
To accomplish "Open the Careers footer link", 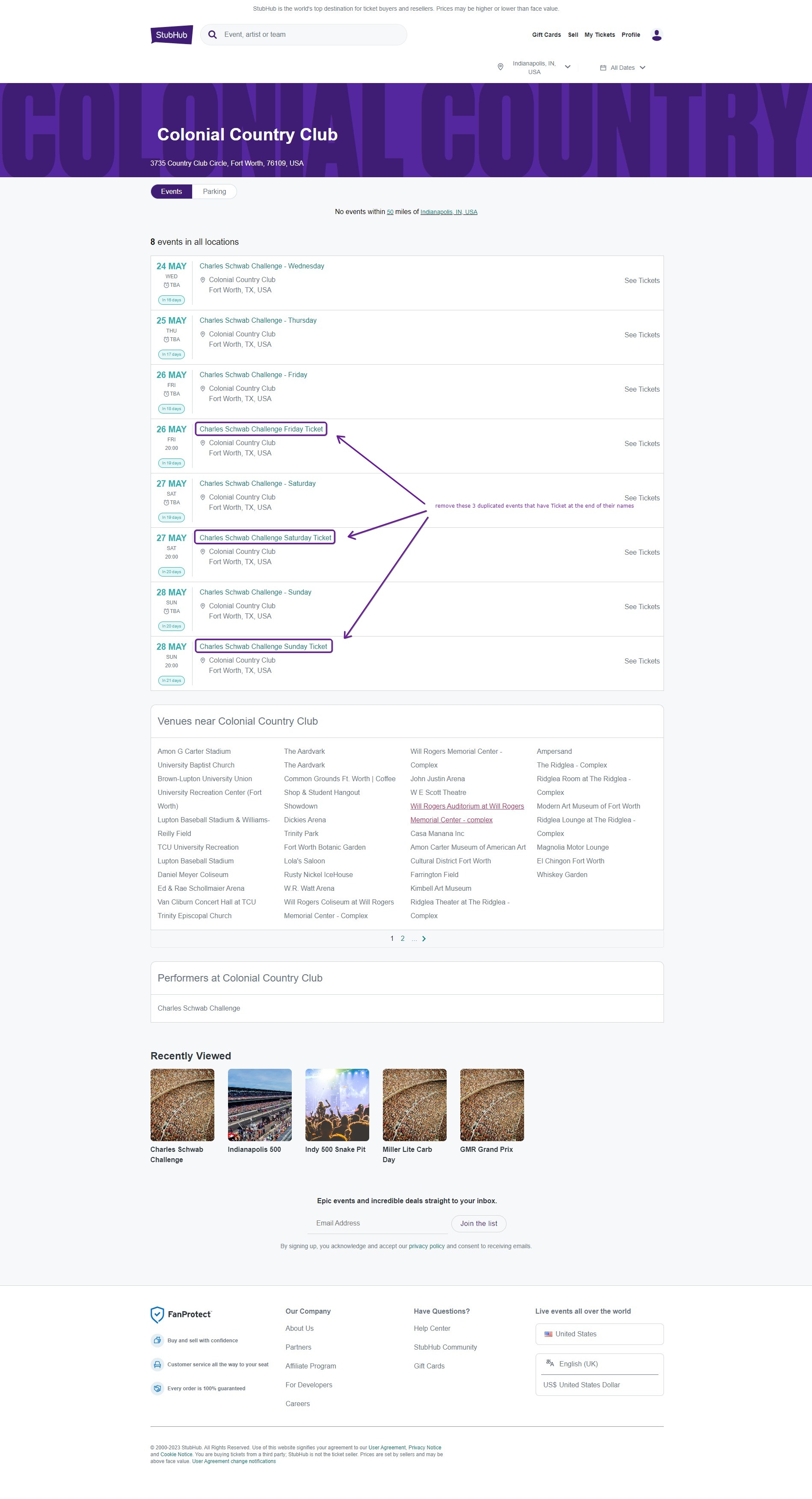I will tap(298, 1404).
